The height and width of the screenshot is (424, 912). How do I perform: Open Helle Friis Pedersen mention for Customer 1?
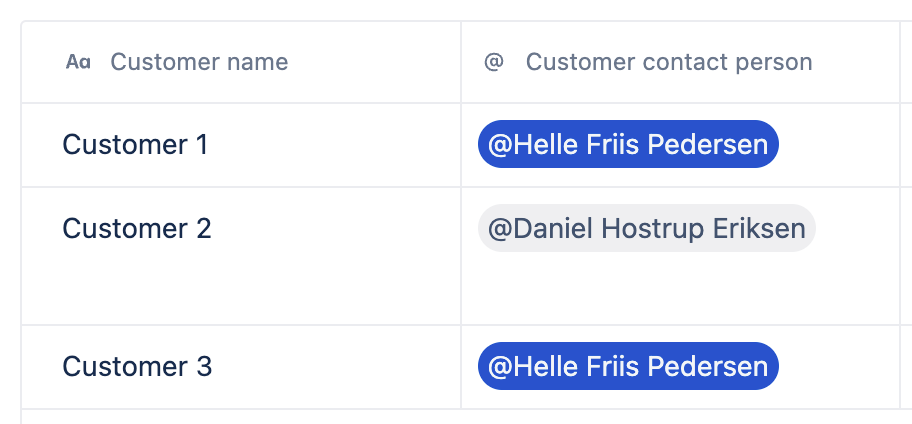(x=628, y=144)
